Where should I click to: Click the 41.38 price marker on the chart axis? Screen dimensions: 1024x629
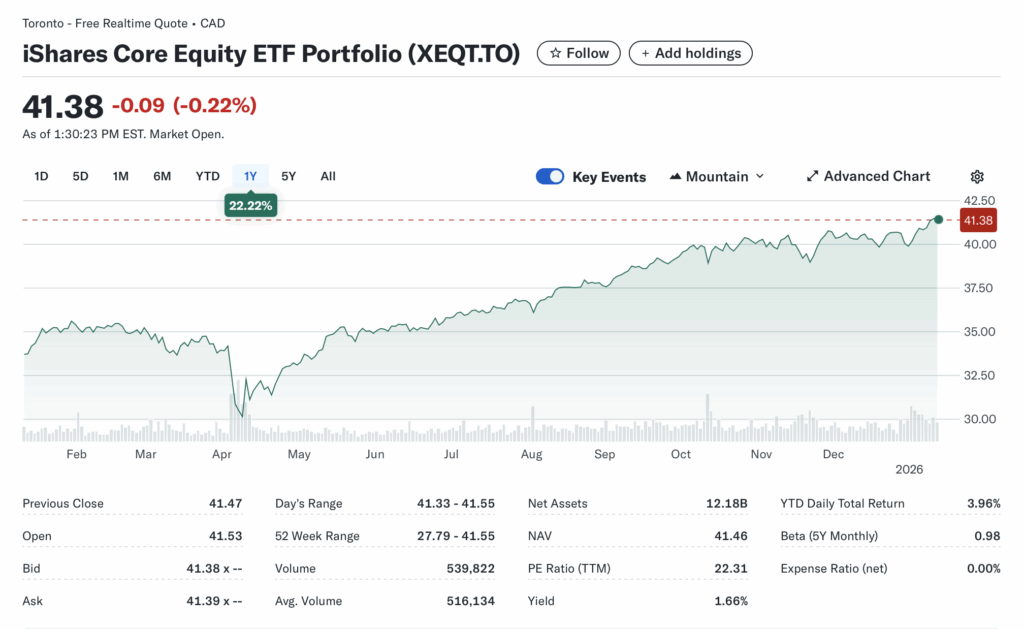[x=978, y=220]
